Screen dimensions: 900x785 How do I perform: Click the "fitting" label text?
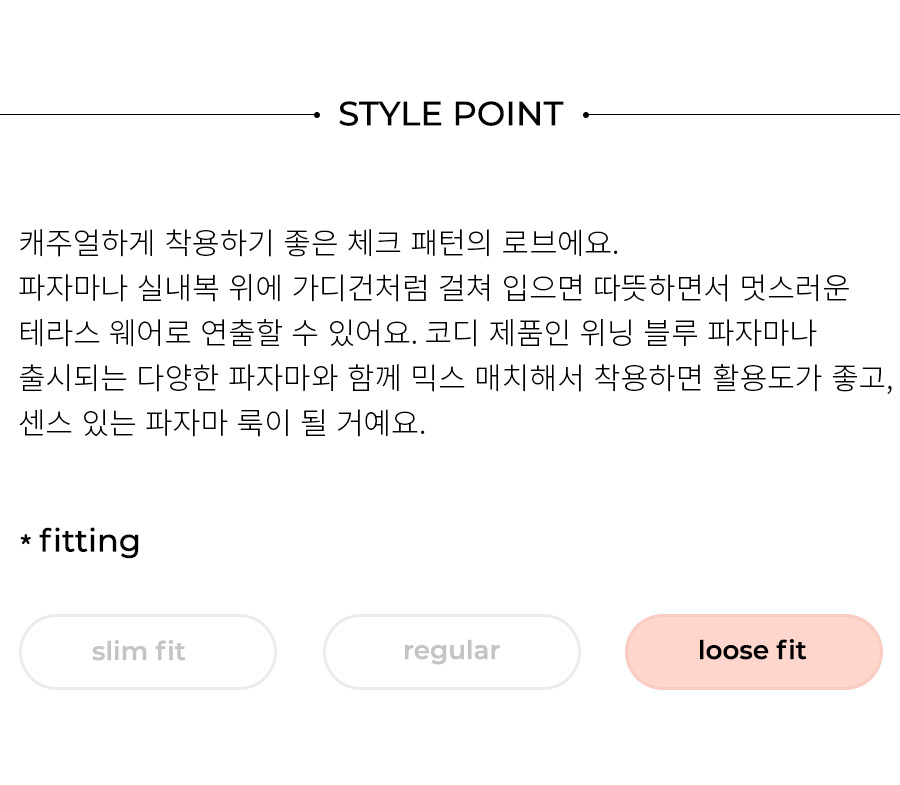(90, 541)
